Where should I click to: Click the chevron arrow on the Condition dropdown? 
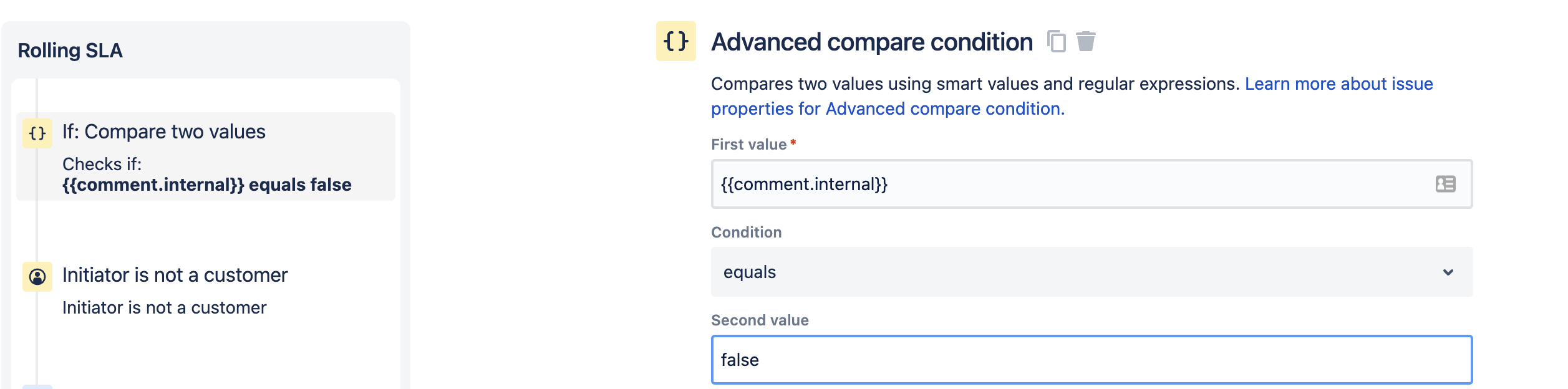pos(1448,272)
